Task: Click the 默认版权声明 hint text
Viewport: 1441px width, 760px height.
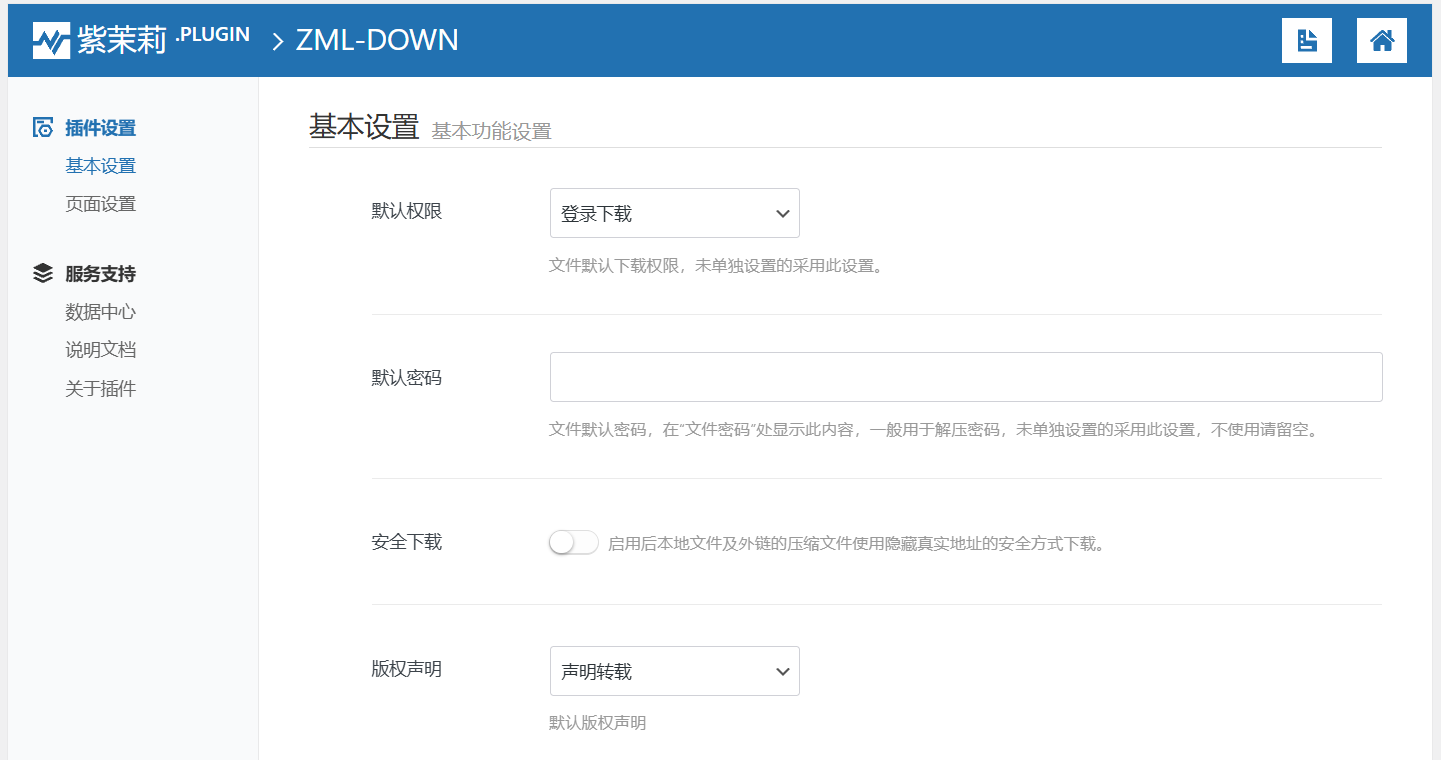Action: pyautogui.click(x=598, y=723)
